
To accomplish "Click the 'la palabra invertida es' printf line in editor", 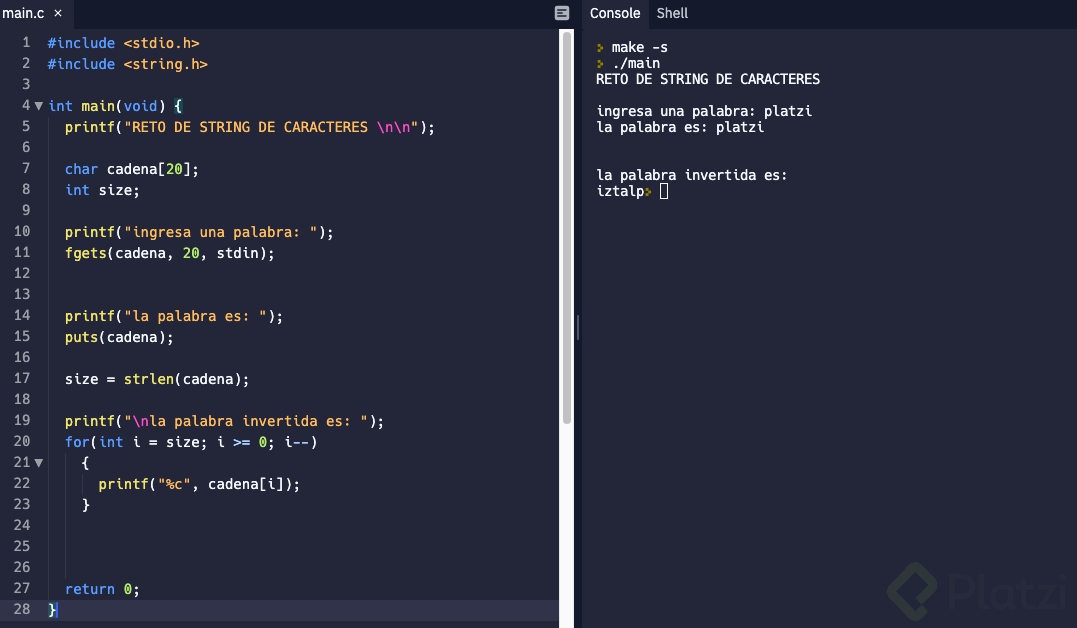I will 225,421.
